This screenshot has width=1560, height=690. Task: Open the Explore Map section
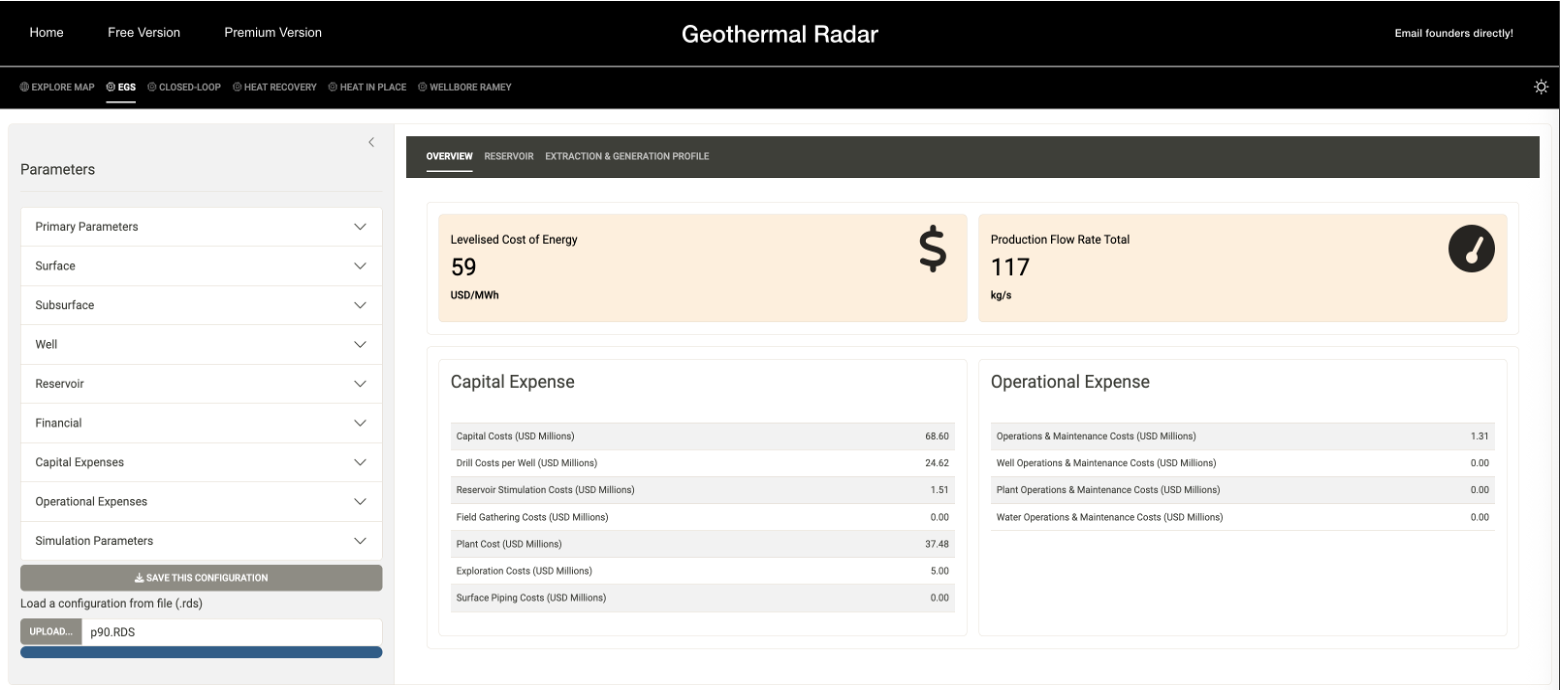(x=57, y=87)
